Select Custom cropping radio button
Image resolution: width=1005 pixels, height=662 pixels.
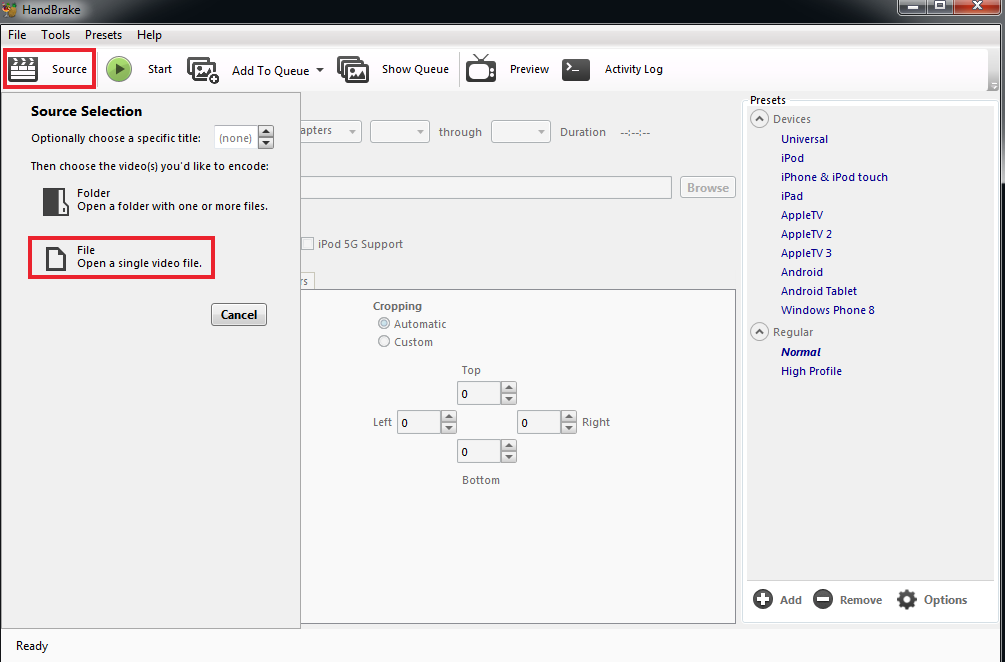(384, 342)
